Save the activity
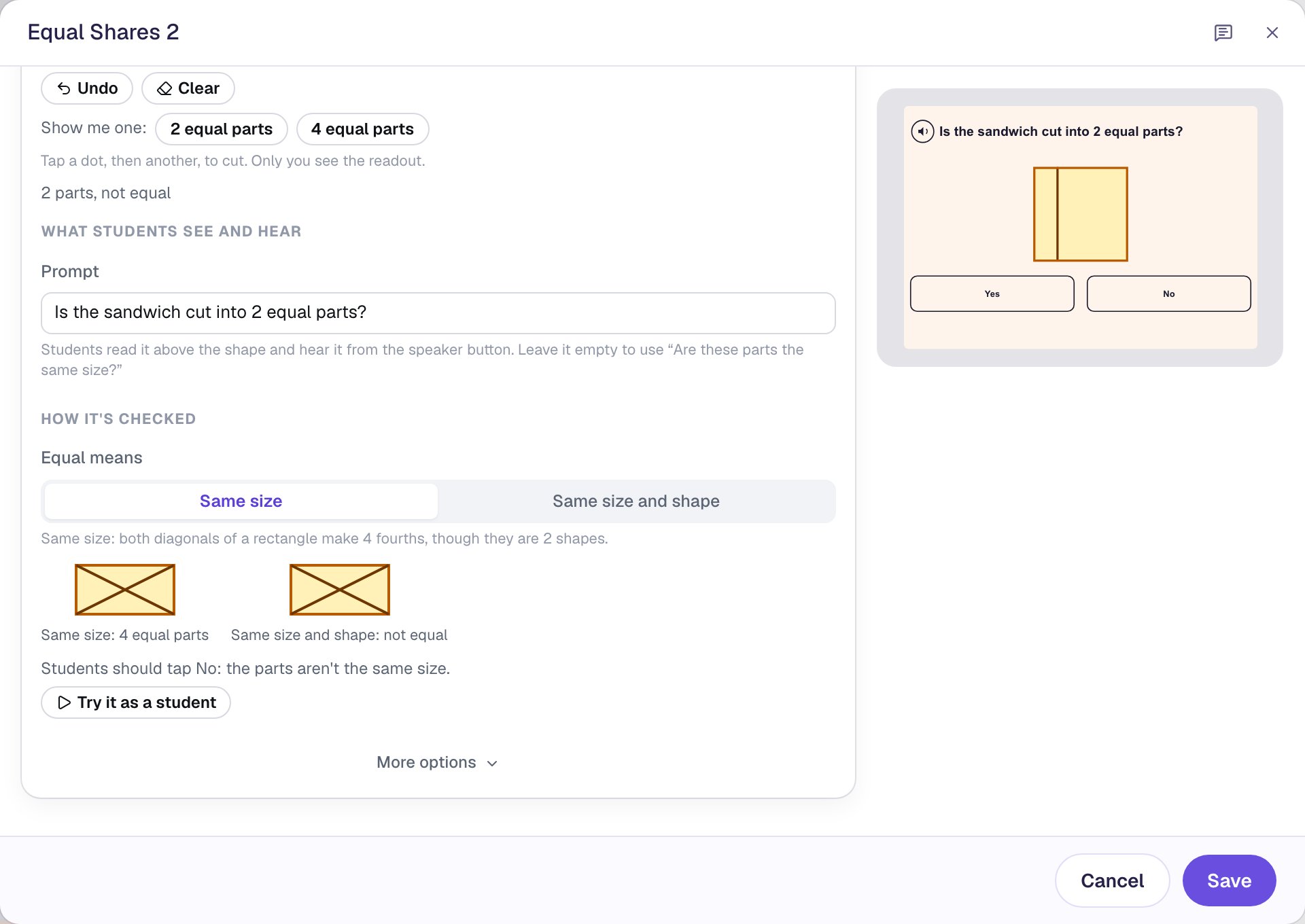The height and width of the screenshot is (924, 1305). [1230, 881]
